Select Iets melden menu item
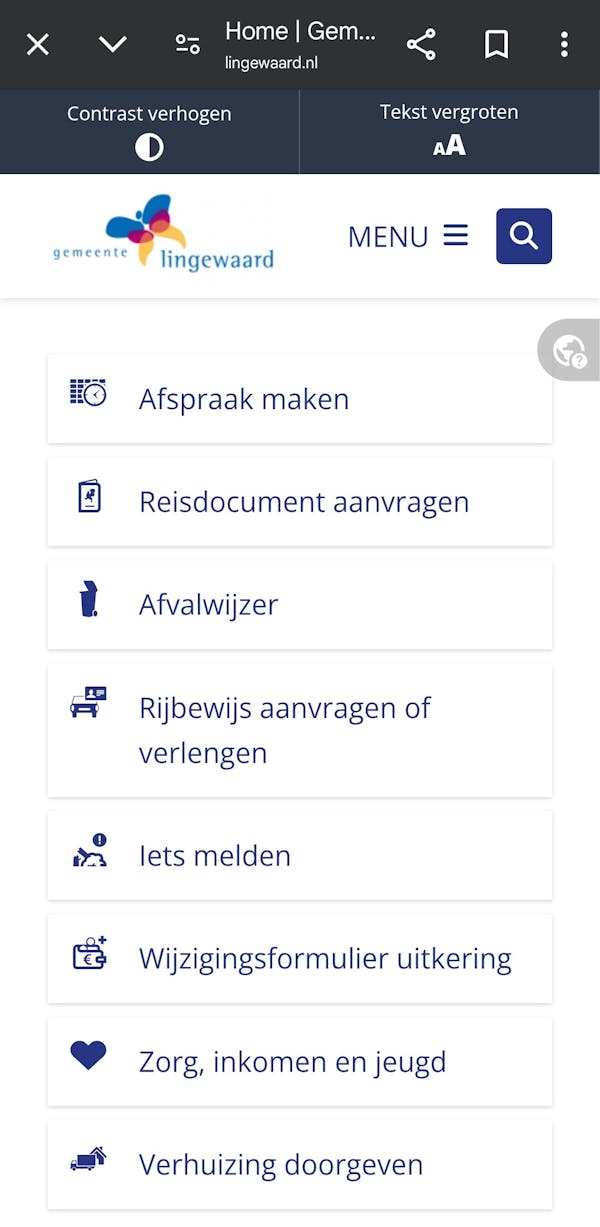Image resolution: width=600 pixels, height=1227 pixels. tap(215, 856)
